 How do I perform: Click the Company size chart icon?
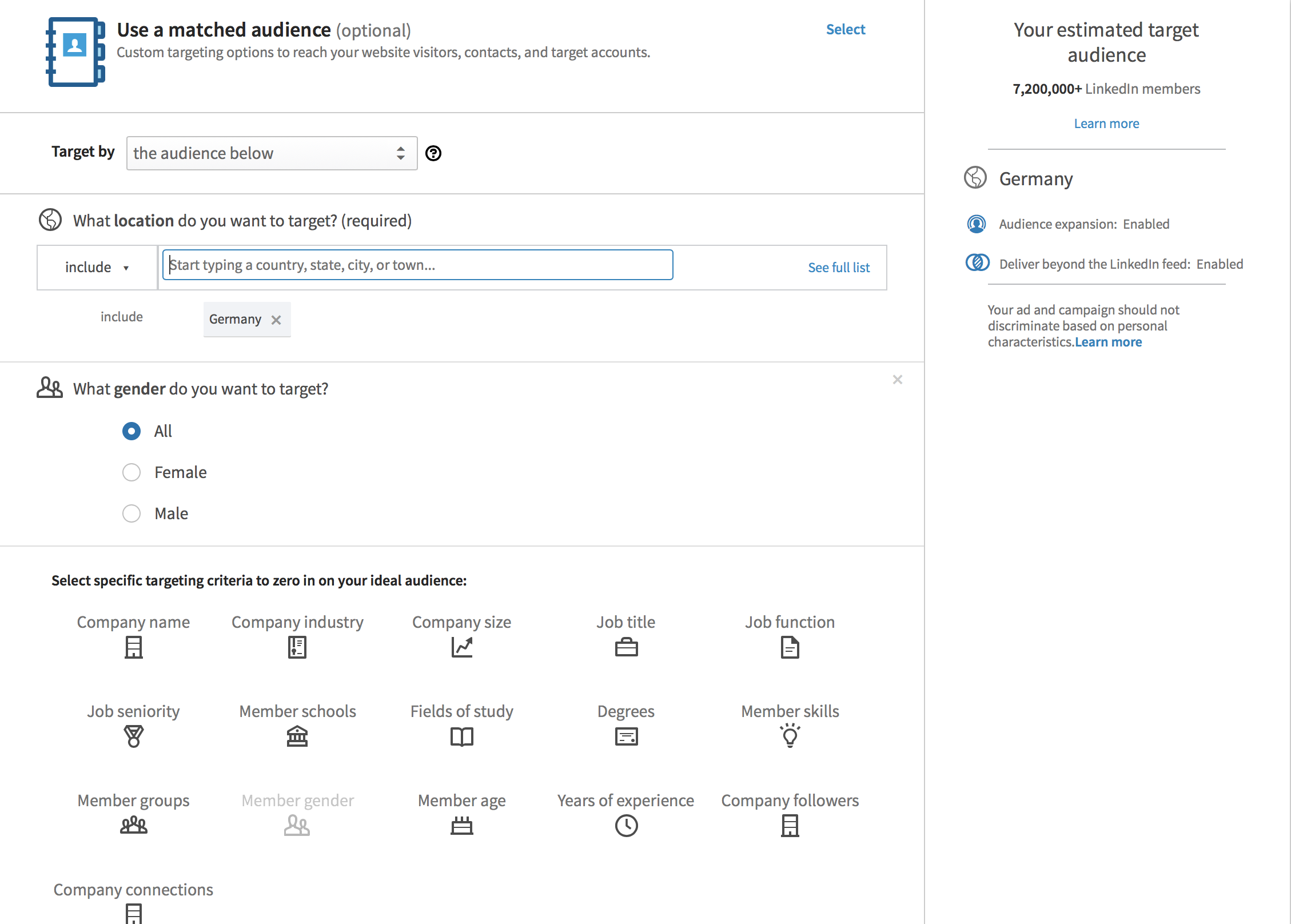coord(461,647)
